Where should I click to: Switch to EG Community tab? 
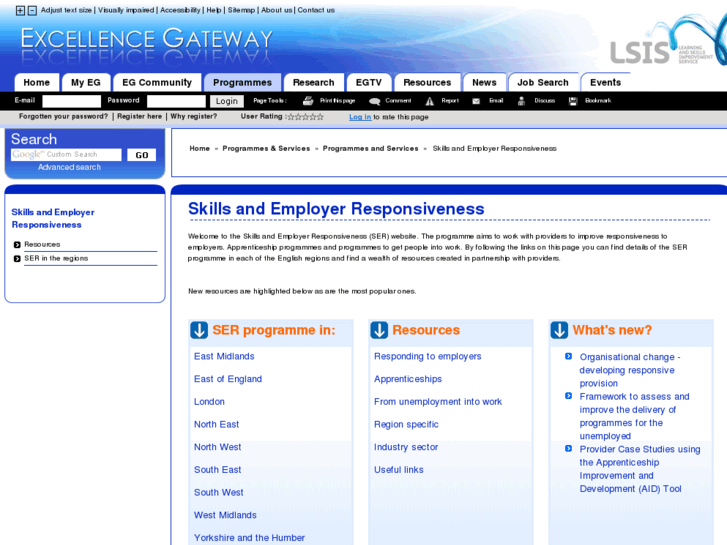[157, 83]
